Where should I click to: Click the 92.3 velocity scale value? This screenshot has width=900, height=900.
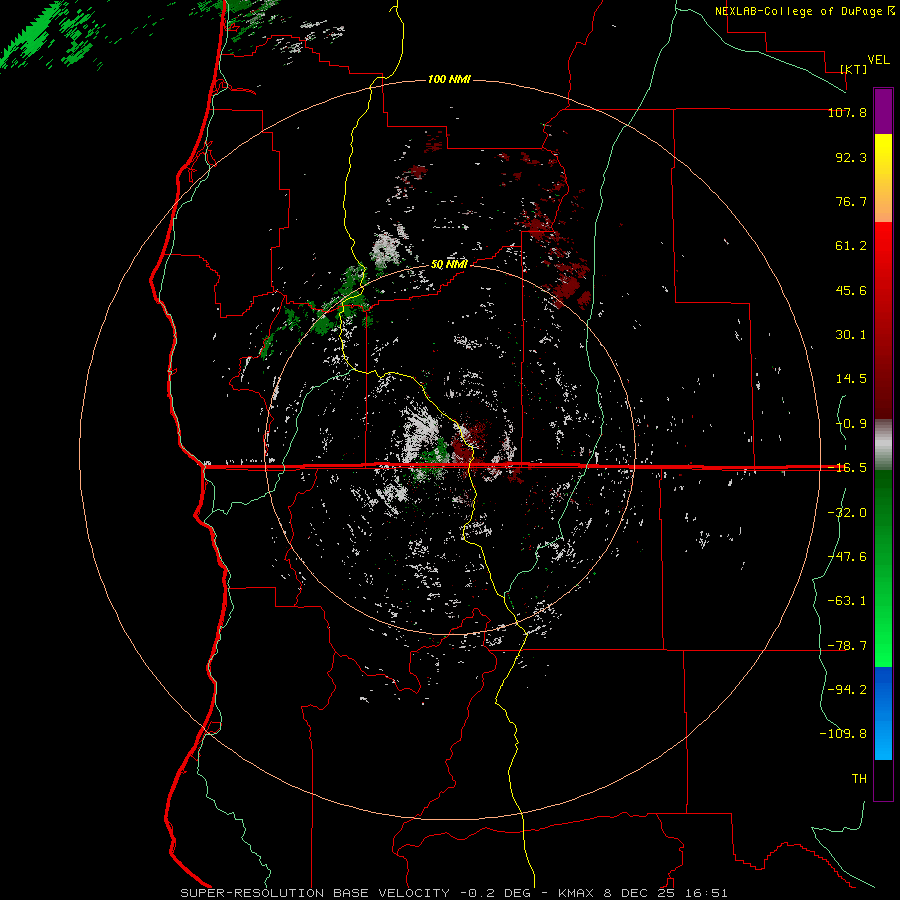point(851,157)
